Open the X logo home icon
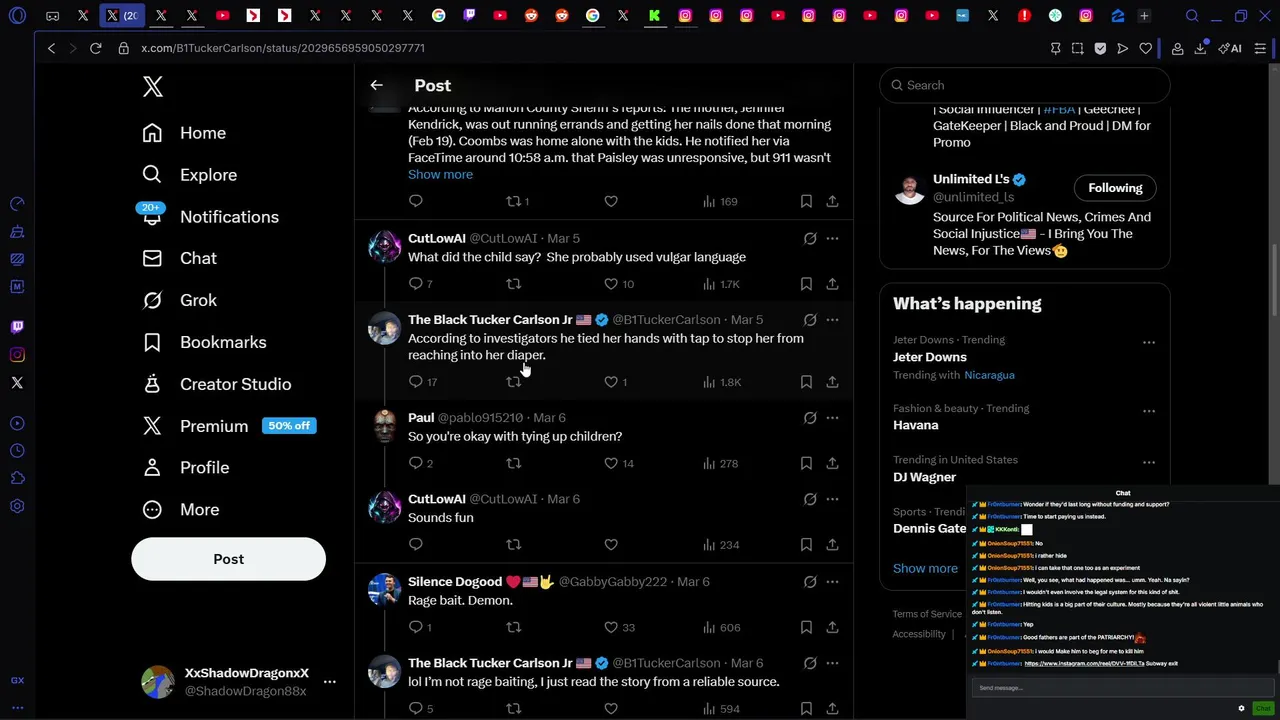 tap(152, 86)
